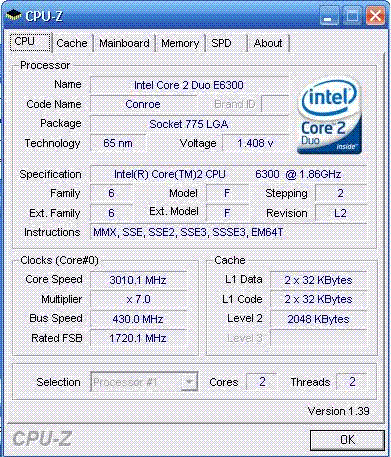Image resolution: width=391 pixels, height=457 pixels.
Task: Maximize the CPU-Z window
Action: pyautogui.click(x=352, y=16)
